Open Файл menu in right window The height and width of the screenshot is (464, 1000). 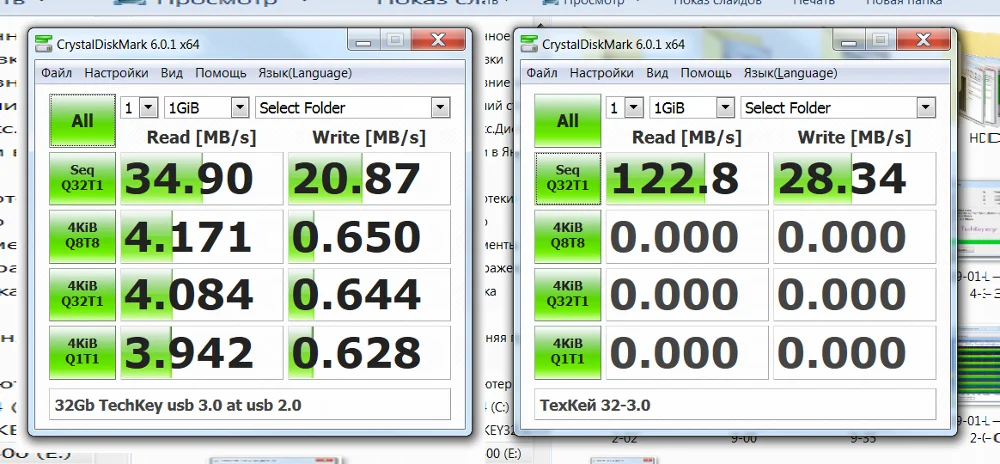[x=542, y=73]
